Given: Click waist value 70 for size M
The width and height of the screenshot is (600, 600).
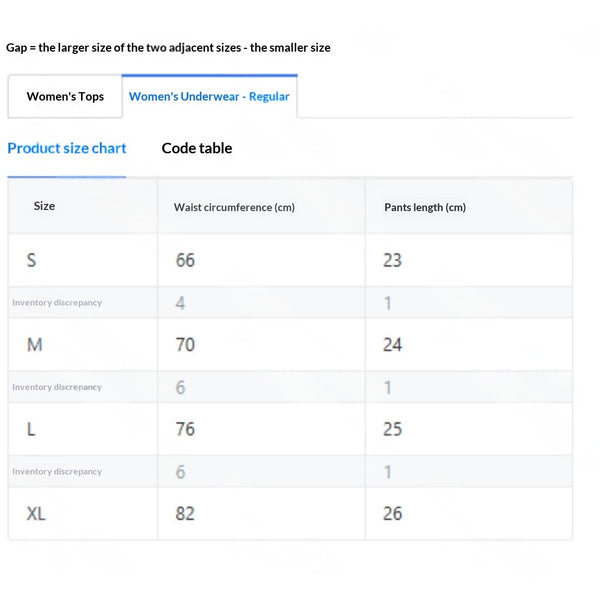Looking at the screenshot, I should pos(185,345).
